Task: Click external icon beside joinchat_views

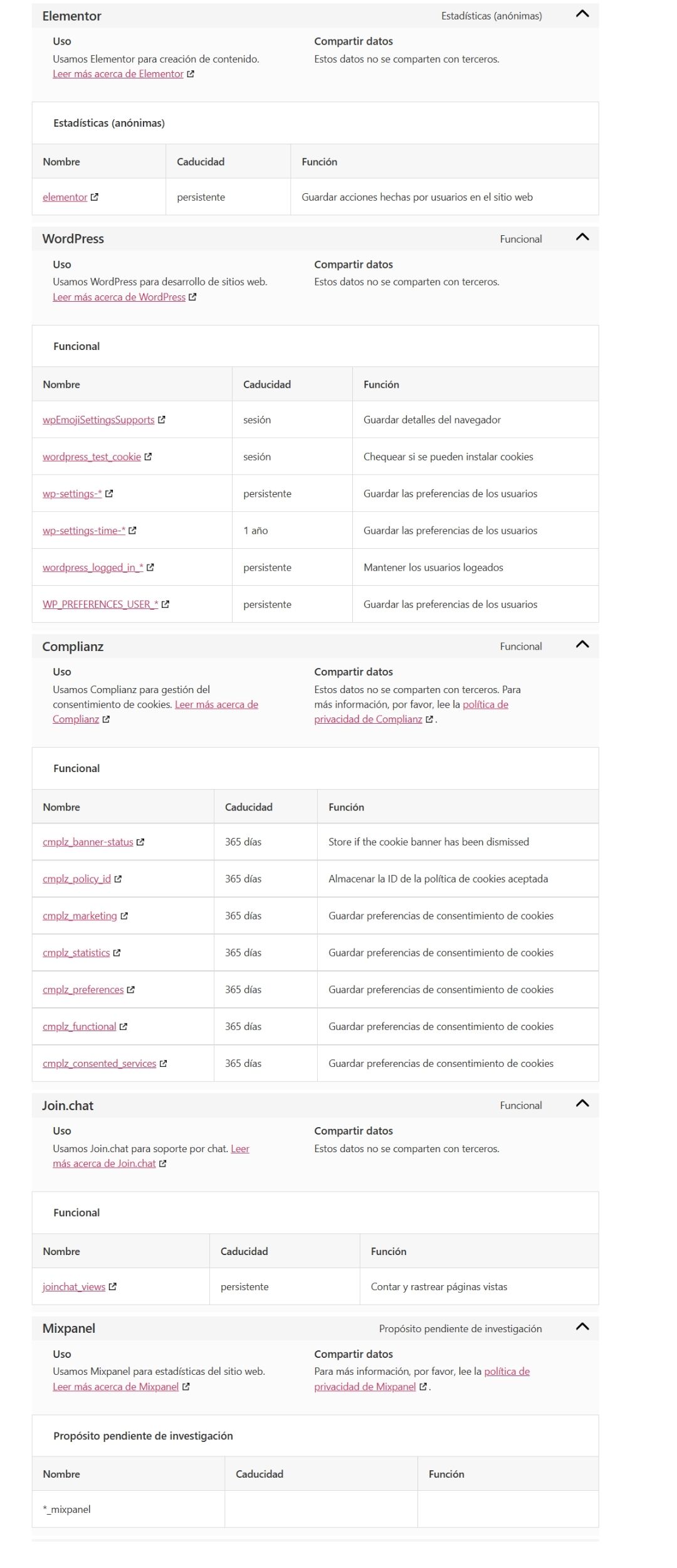Action: (113, 1286)
